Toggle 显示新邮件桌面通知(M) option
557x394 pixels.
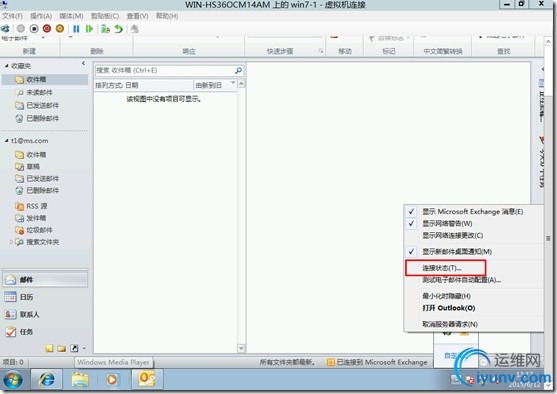click(x=474, y=252)
